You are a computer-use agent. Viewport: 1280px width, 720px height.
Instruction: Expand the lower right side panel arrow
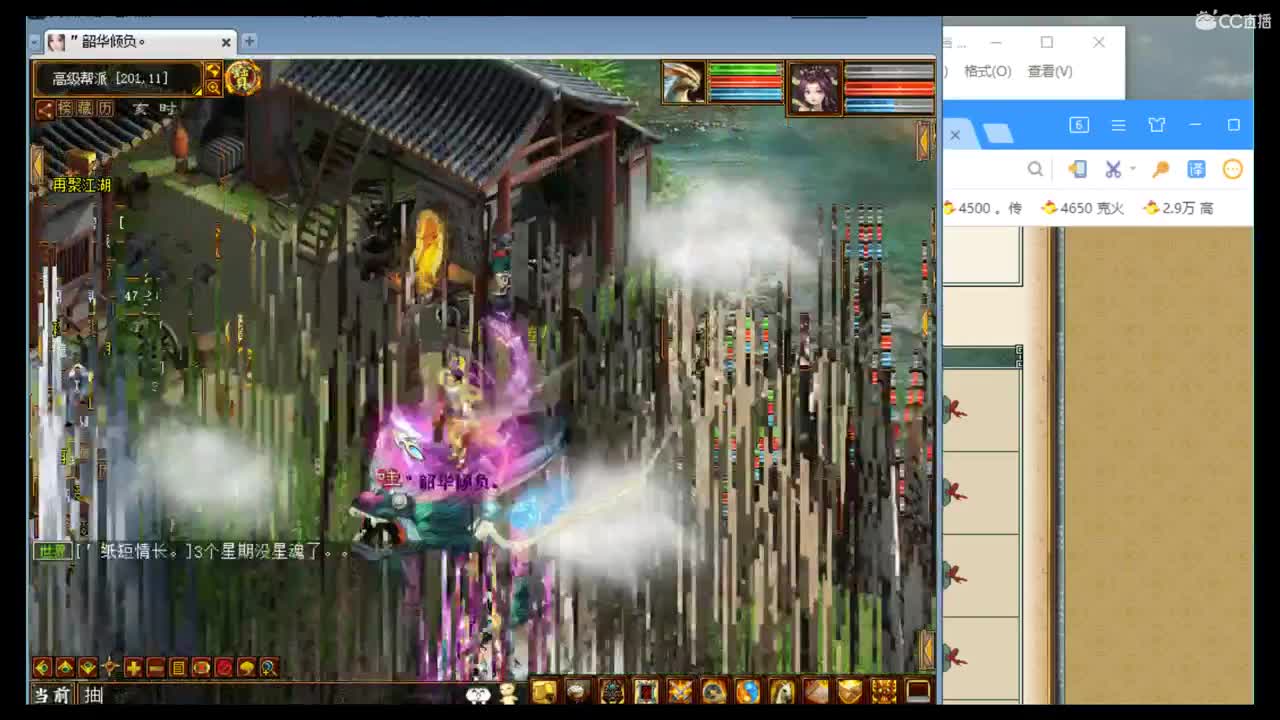(927, 650)
